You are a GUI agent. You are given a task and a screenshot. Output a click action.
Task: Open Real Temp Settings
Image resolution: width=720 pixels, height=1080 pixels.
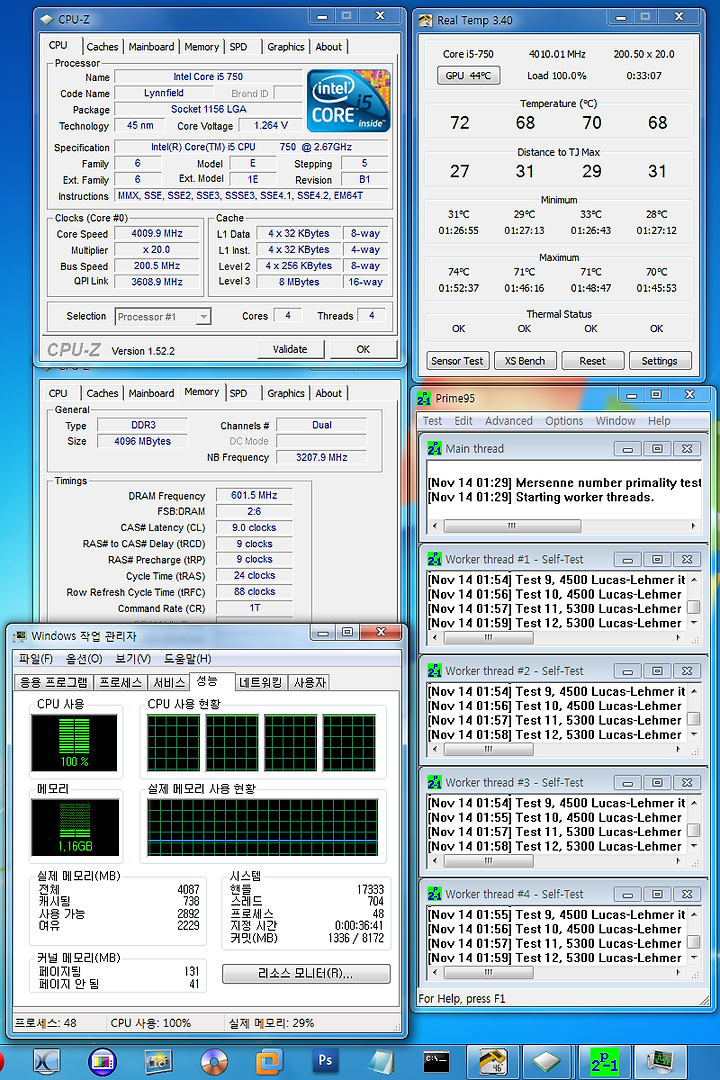659,361
